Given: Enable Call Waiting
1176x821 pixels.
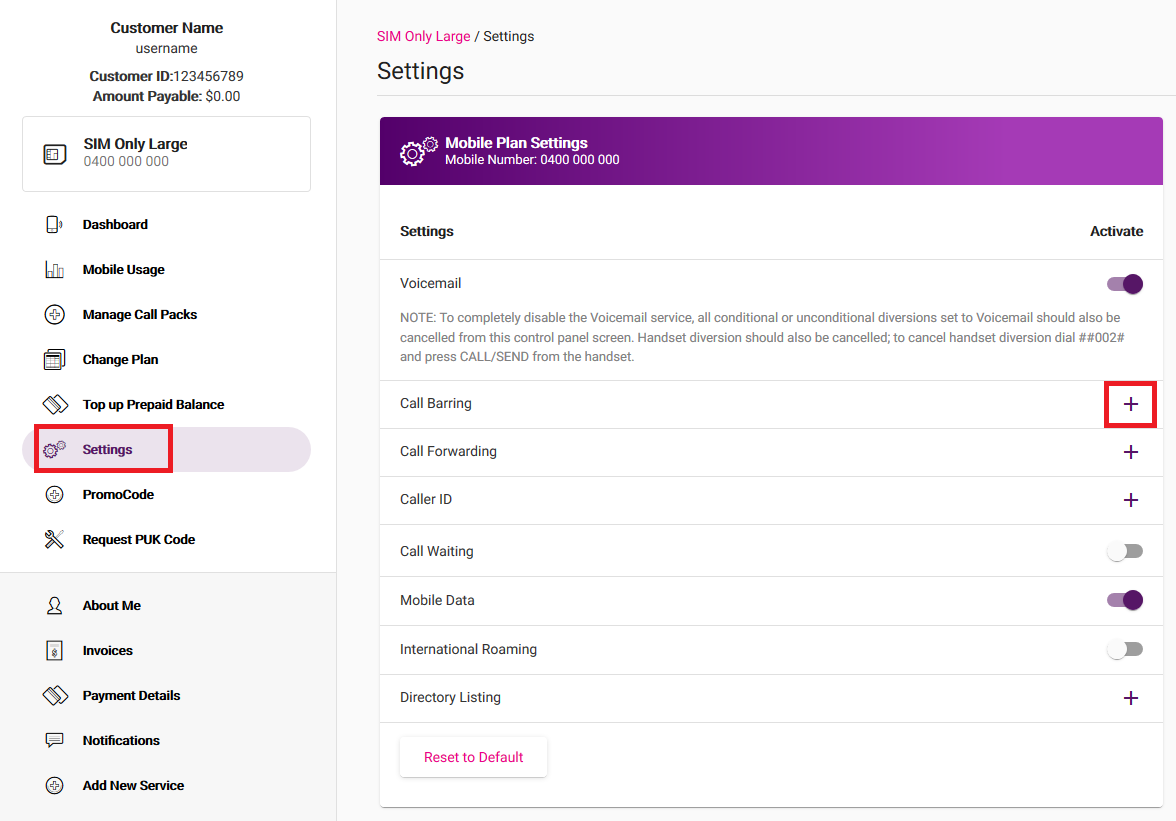Looking at the screenshot, I should [1125, 550].
